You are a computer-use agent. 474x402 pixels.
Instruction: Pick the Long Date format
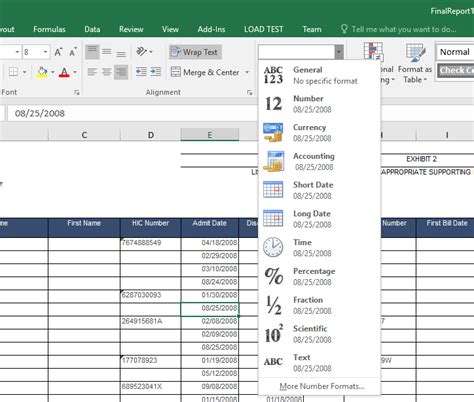tap(320, 219)
